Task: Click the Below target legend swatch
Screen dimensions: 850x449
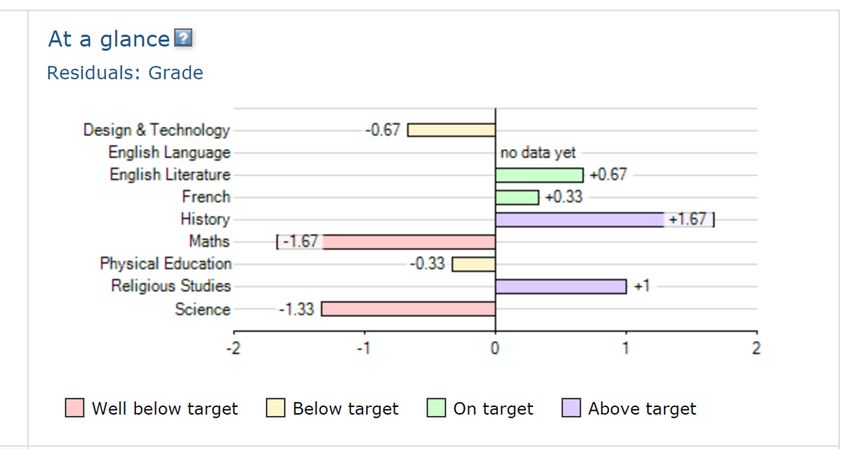Action: [x=276, y=408]
